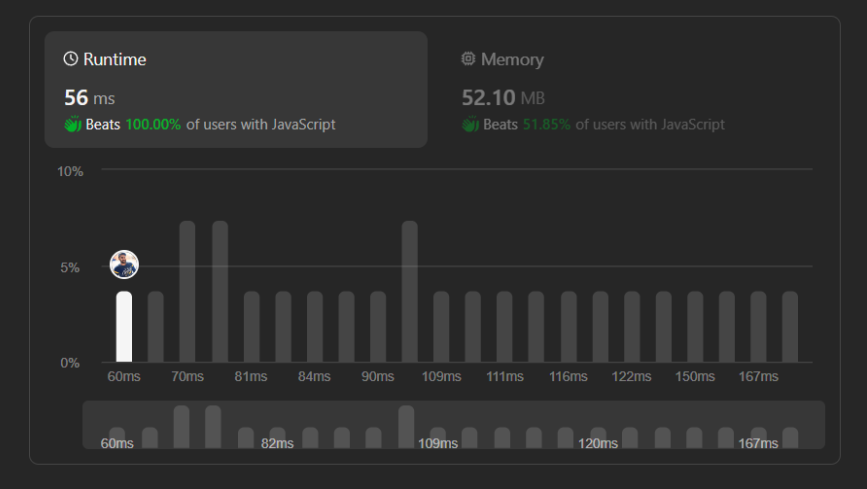Select the bar above the 150ms label

tap(695, 326)
